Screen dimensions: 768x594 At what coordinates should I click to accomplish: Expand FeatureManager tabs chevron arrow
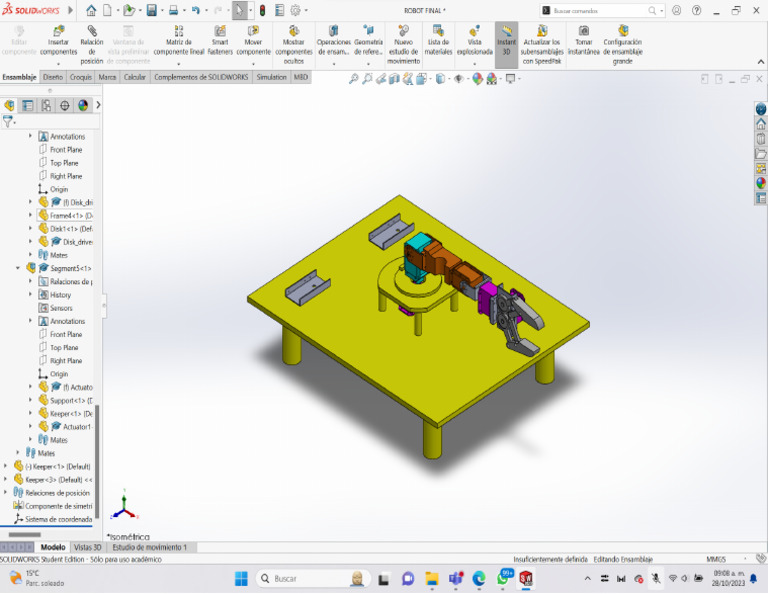click(x=98, y=105)
